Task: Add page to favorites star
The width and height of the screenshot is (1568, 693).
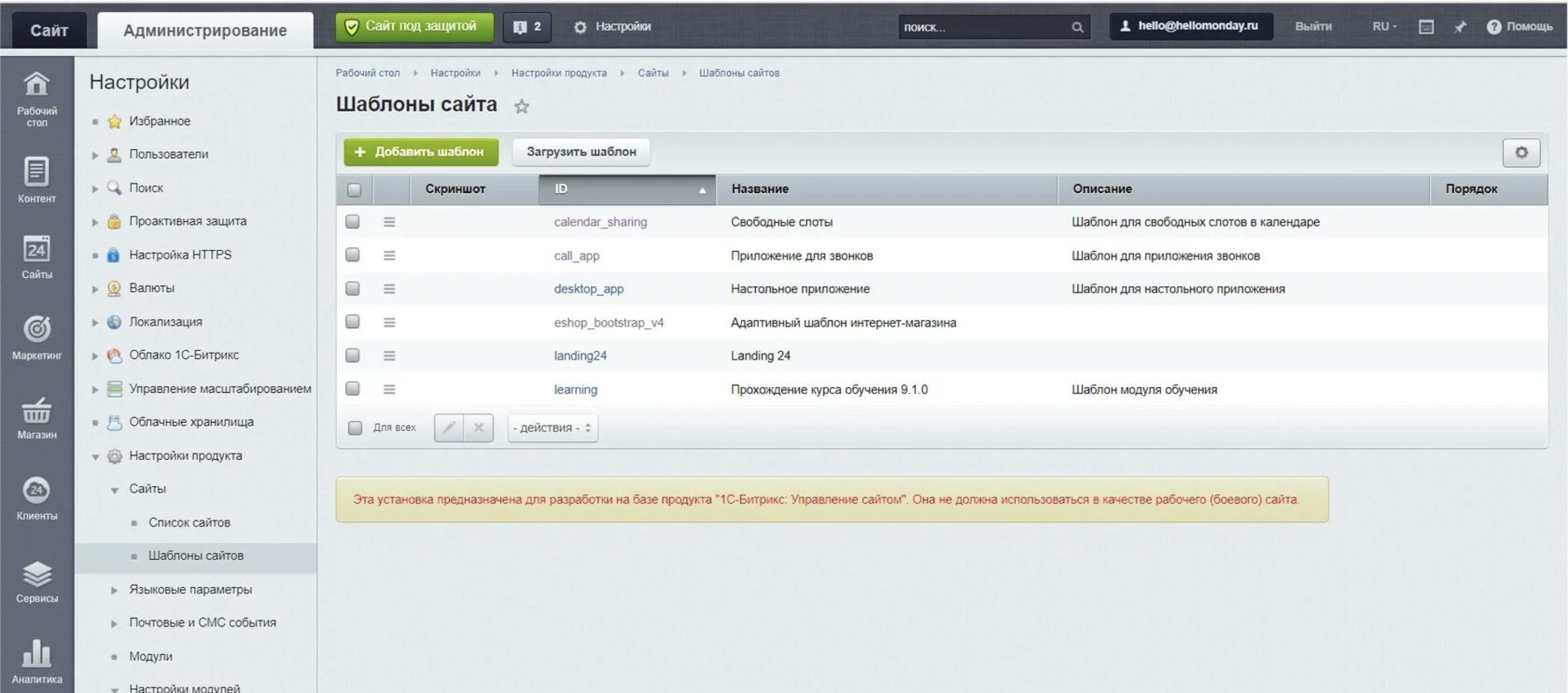Action: (521, 106)
